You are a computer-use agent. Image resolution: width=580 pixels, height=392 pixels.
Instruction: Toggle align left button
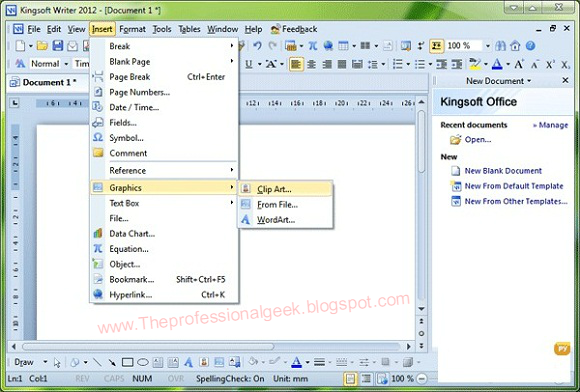point(296,64)
